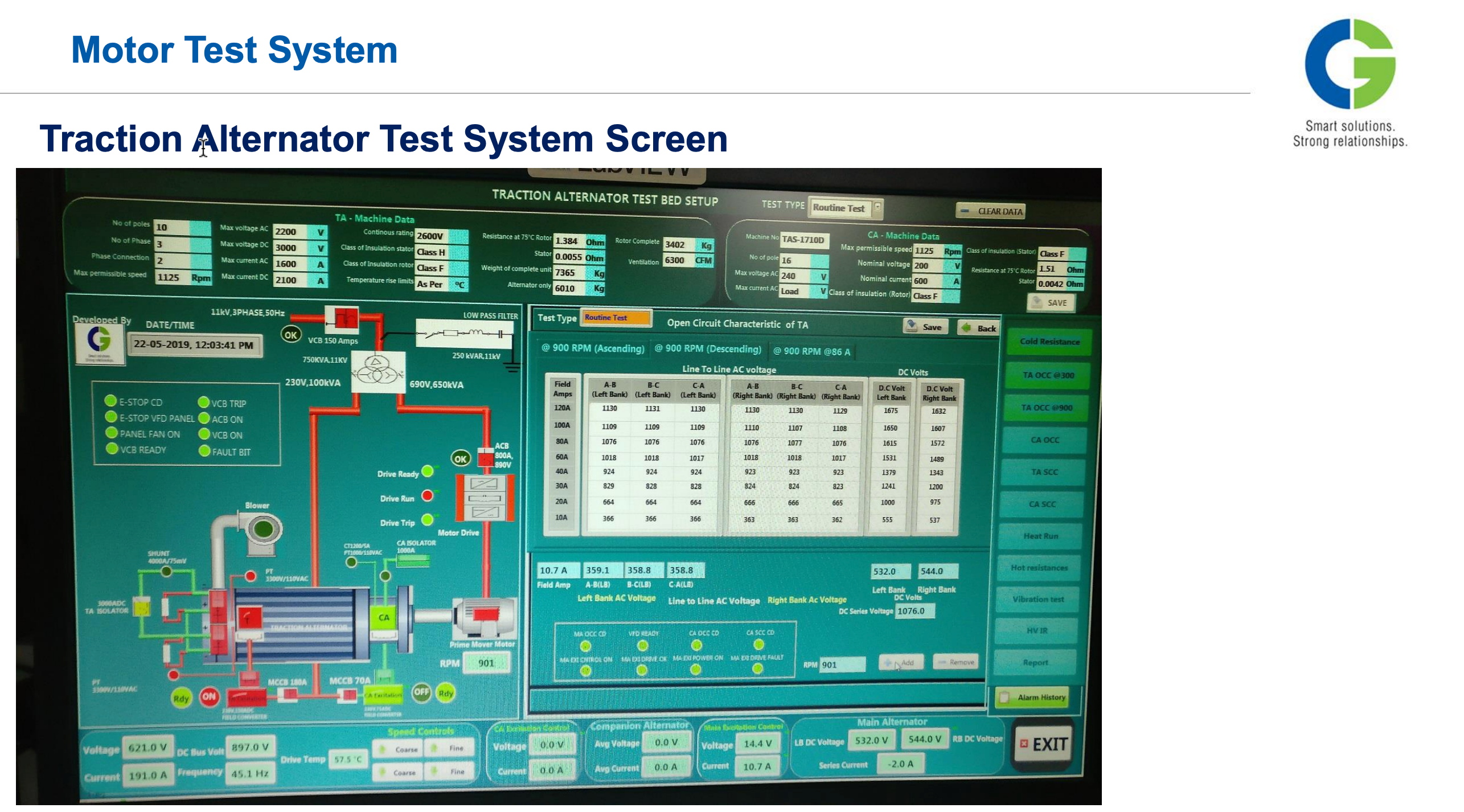This screenshot has height=812, width=1464.
Task: Click the RPM 901 field beside Add
Action: point(842,665)
